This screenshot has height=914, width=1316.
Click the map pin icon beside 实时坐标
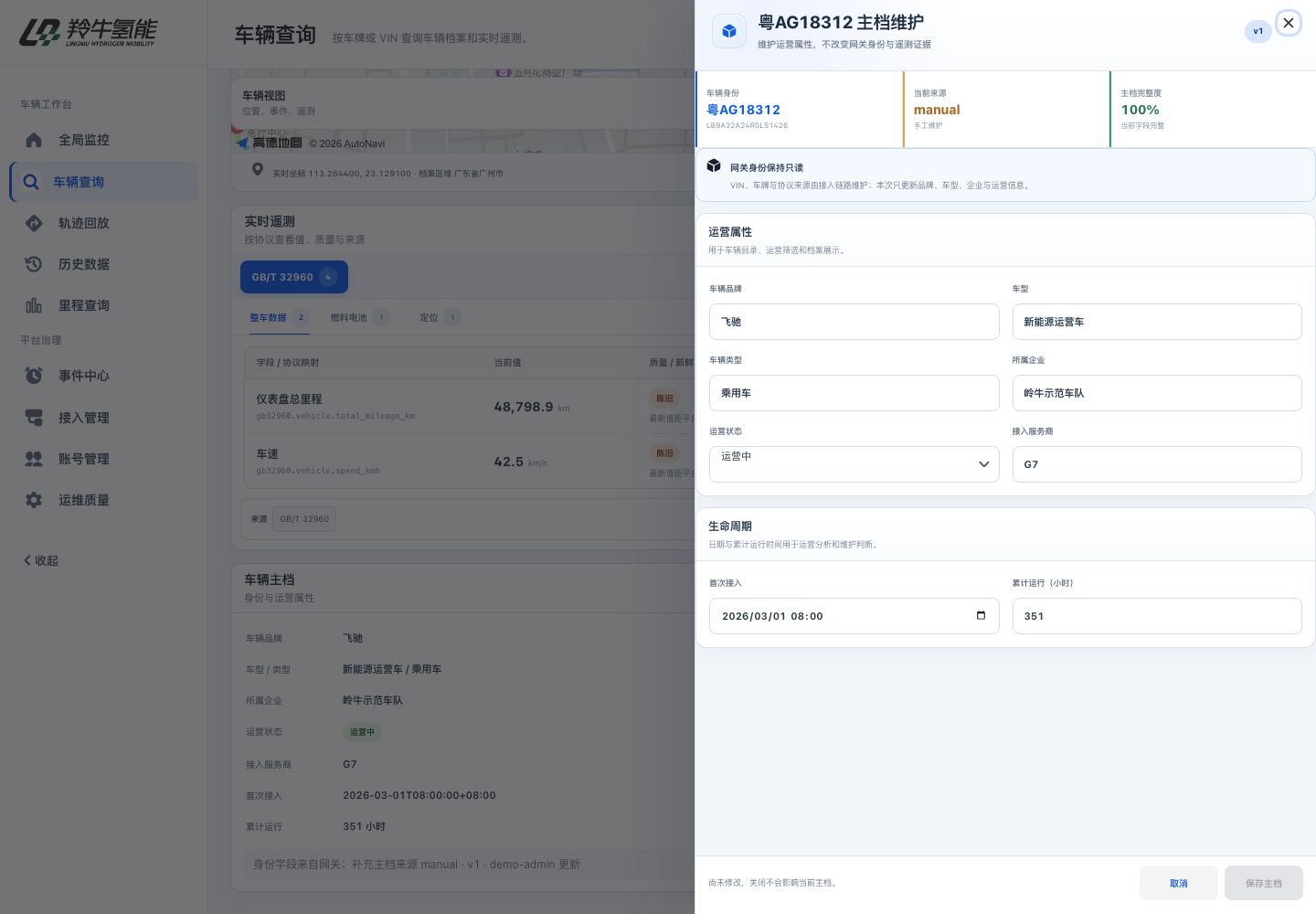258,169
